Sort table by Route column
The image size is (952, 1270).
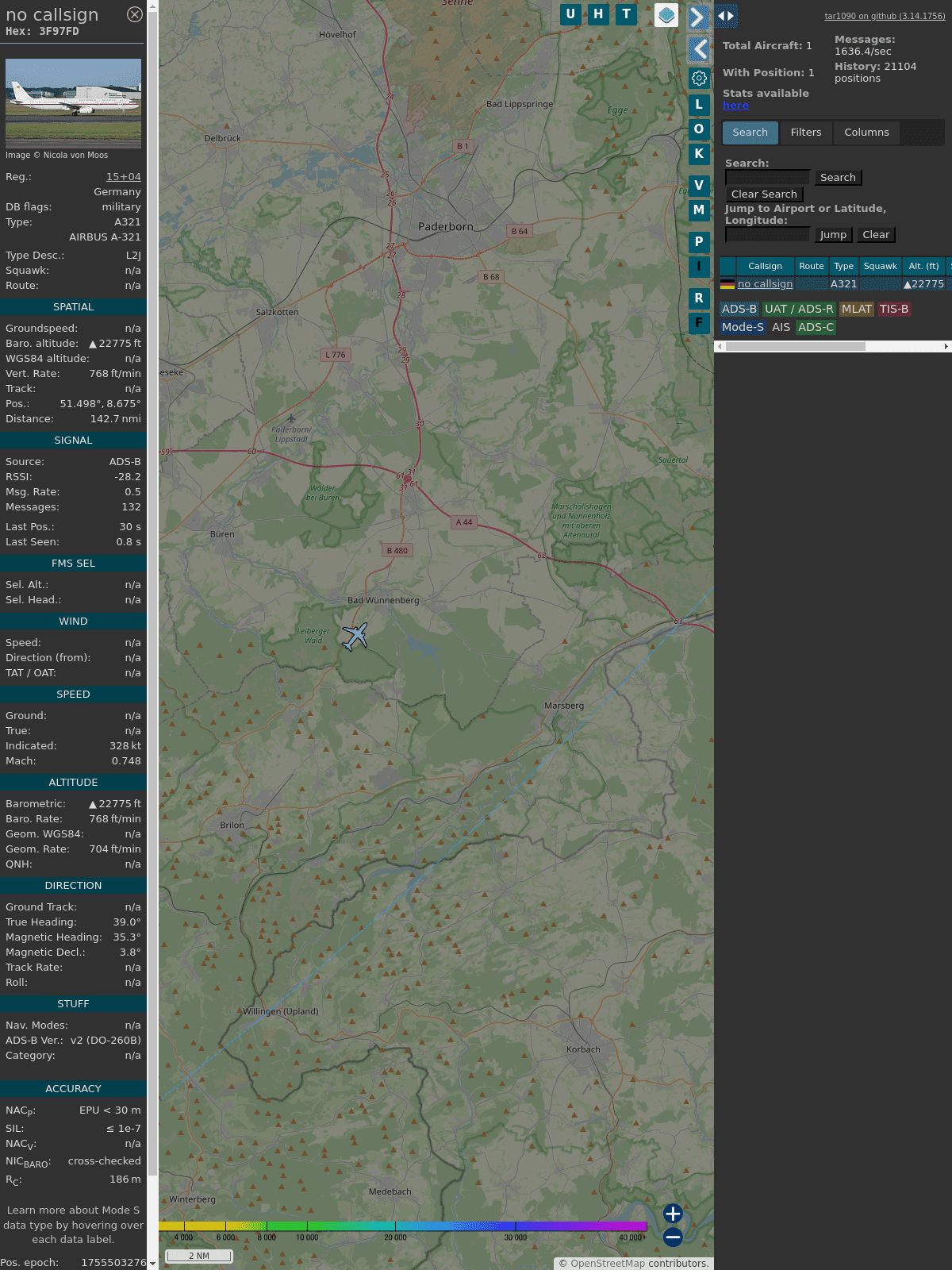tap(812, 267)
